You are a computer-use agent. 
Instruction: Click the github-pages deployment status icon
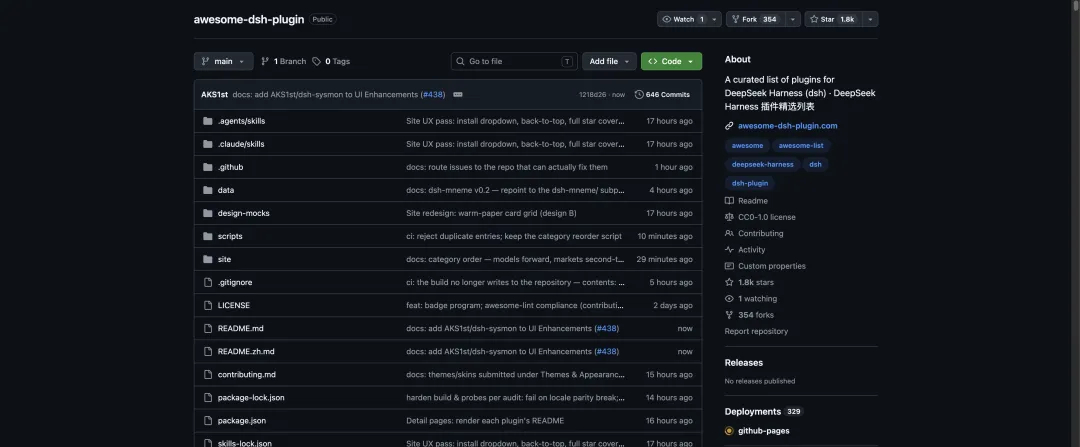click(x=729, y=431)
